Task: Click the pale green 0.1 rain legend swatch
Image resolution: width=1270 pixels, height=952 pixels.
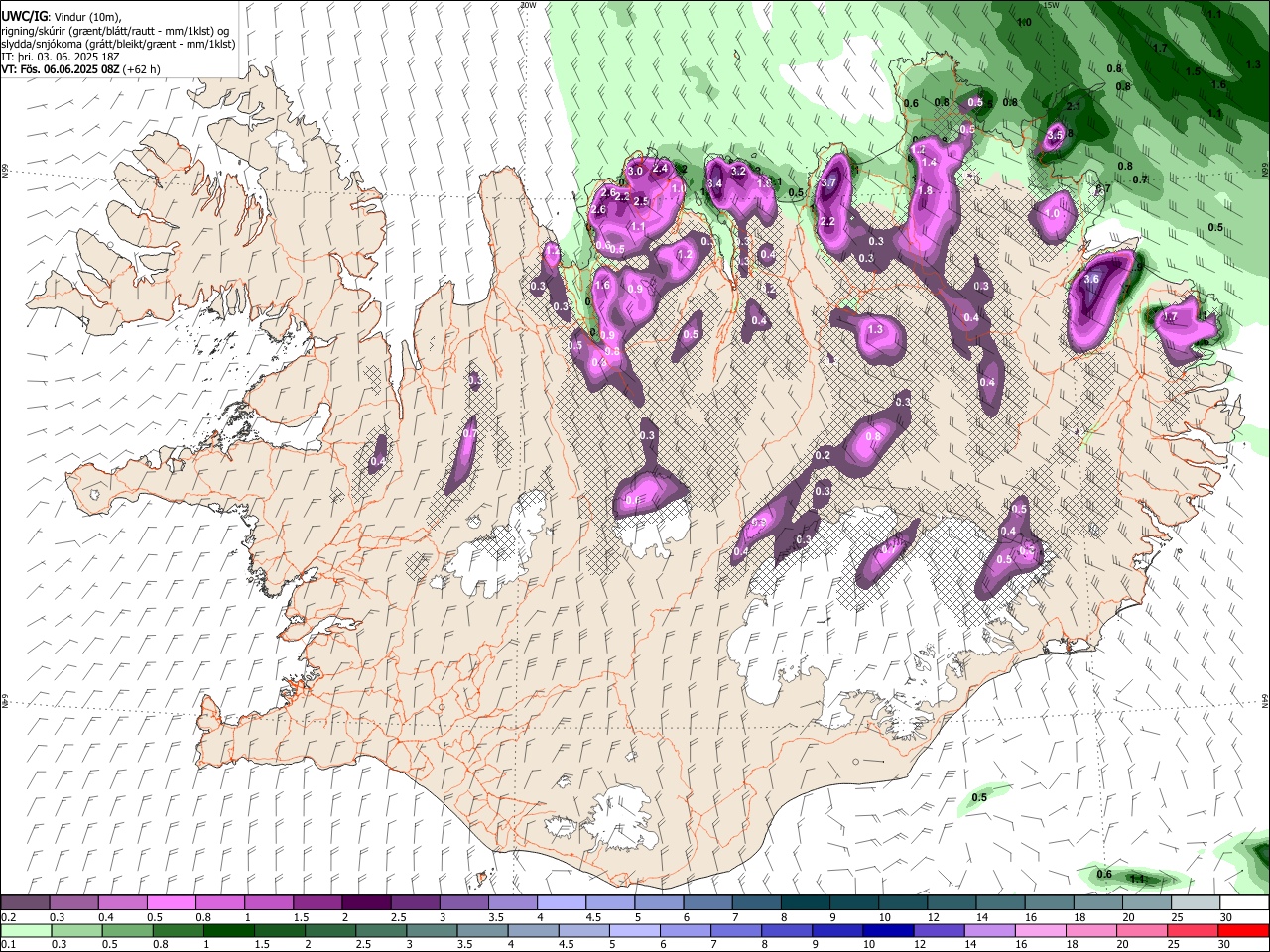Action: point(25,930)
